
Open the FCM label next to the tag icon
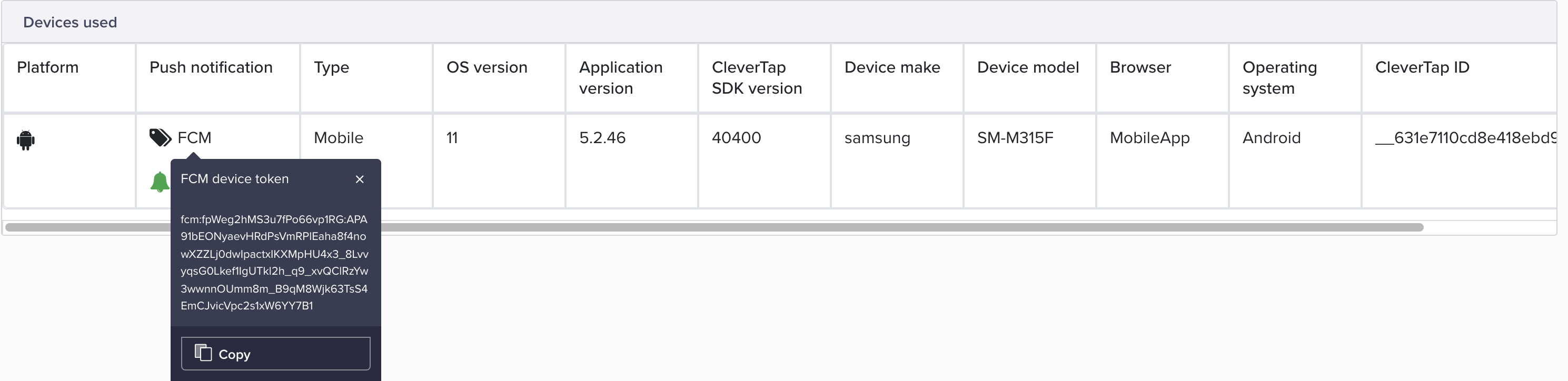[x=194, y=137]
